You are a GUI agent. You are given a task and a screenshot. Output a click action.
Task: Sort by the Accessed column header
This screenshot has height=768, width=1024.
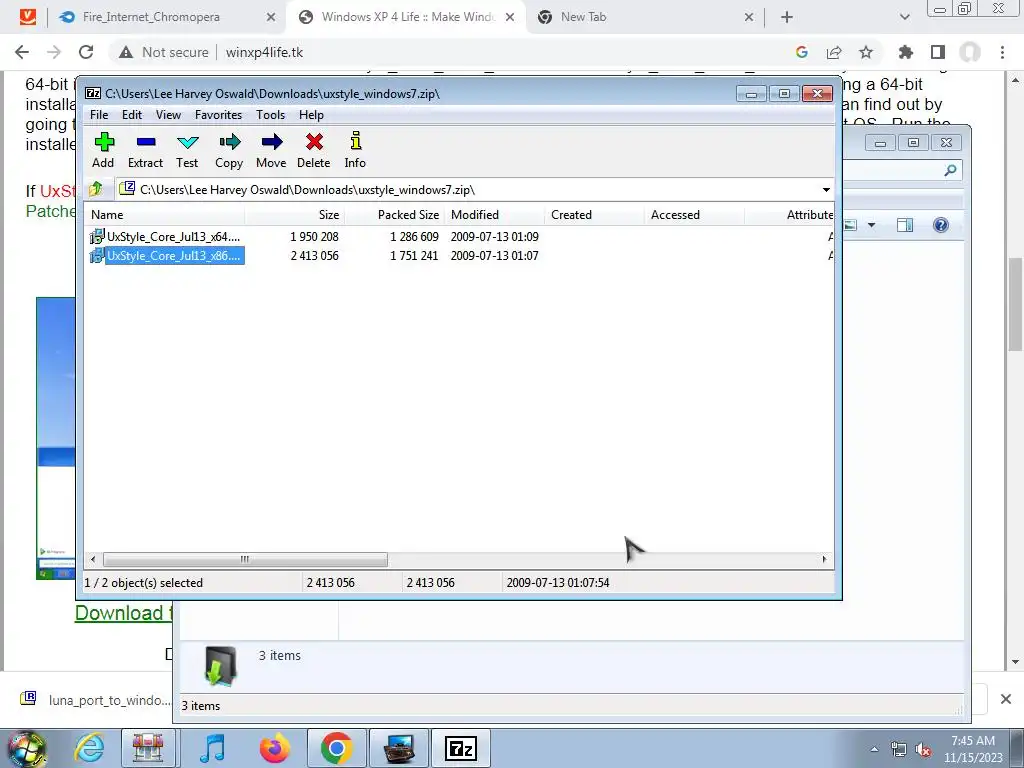point(695,215)
